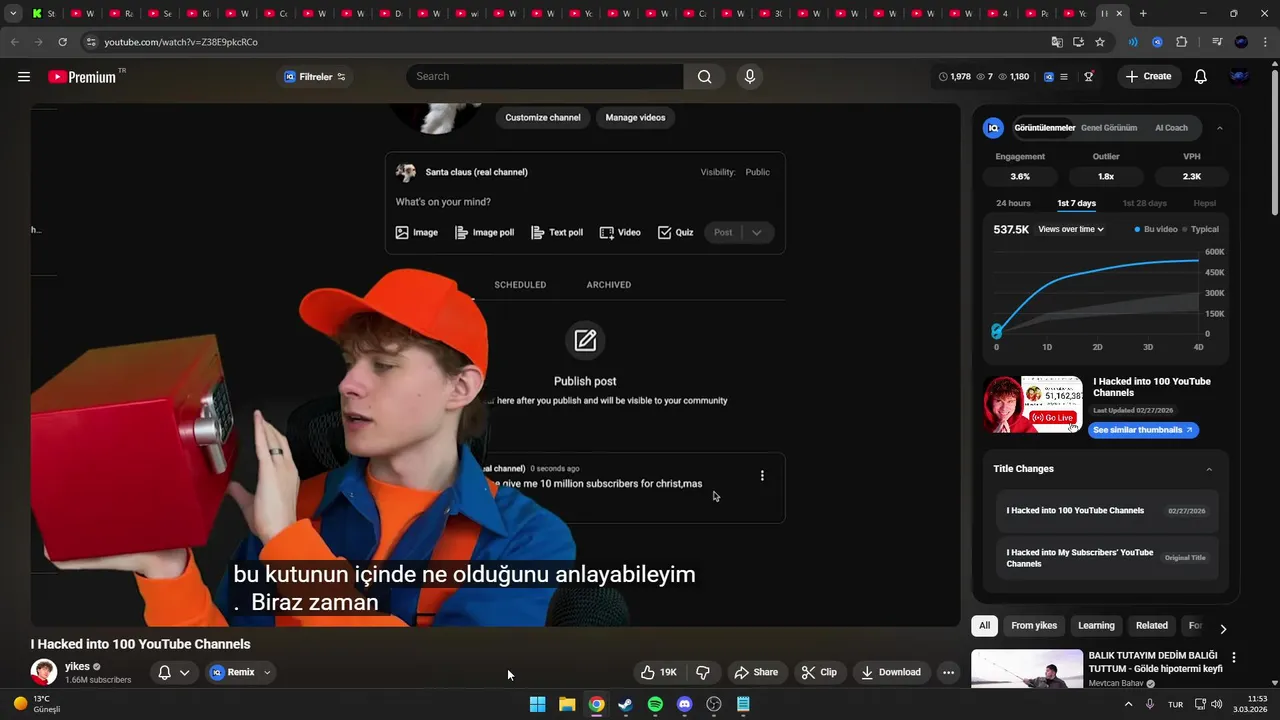Screen dimensions: 1280x720
Task: Translate this page icon in address bar
Action: pyautogui.click(x=1057, y=42)
